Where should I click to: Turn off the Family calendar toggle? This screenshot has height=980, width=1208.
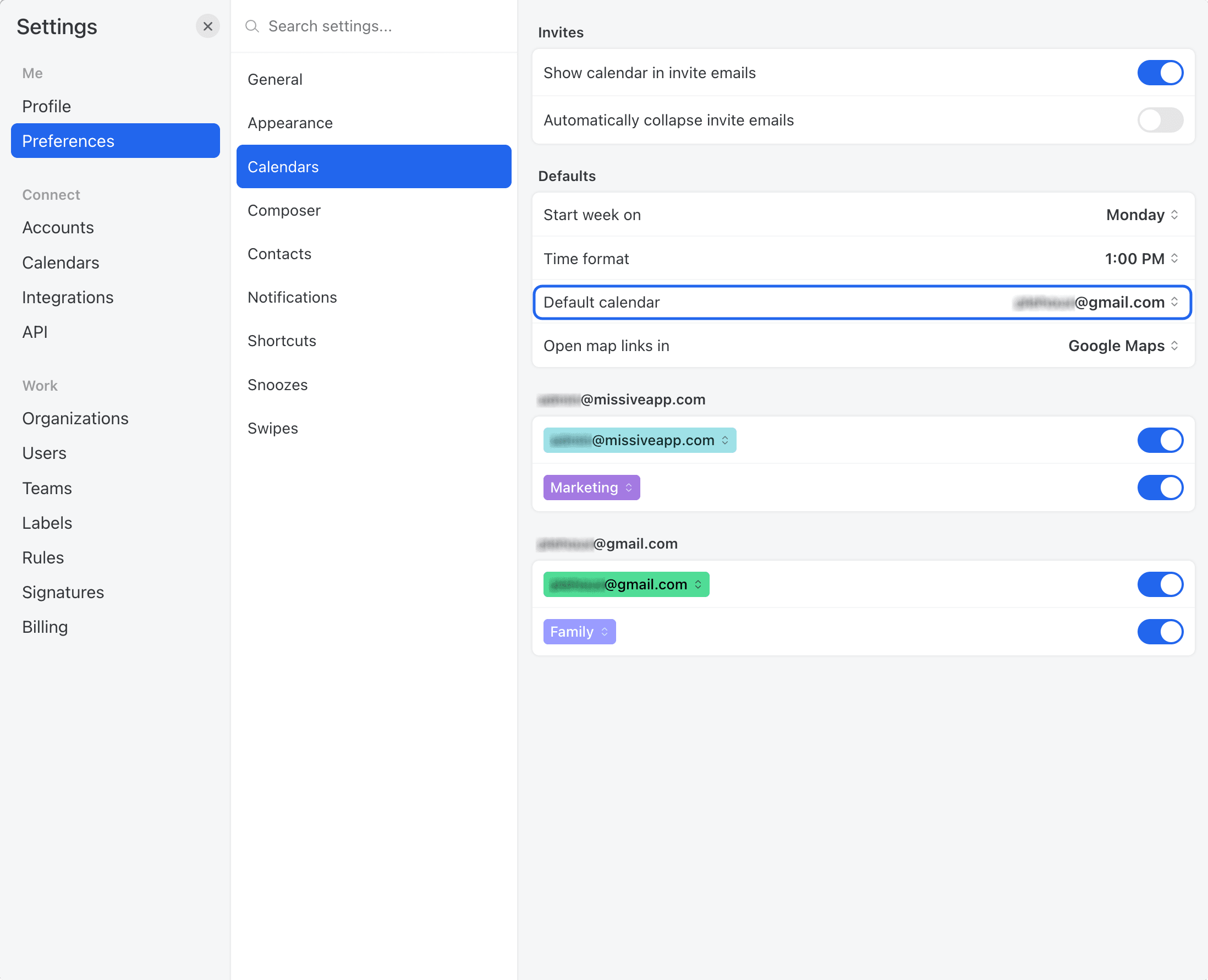(x=1160, y=632)
